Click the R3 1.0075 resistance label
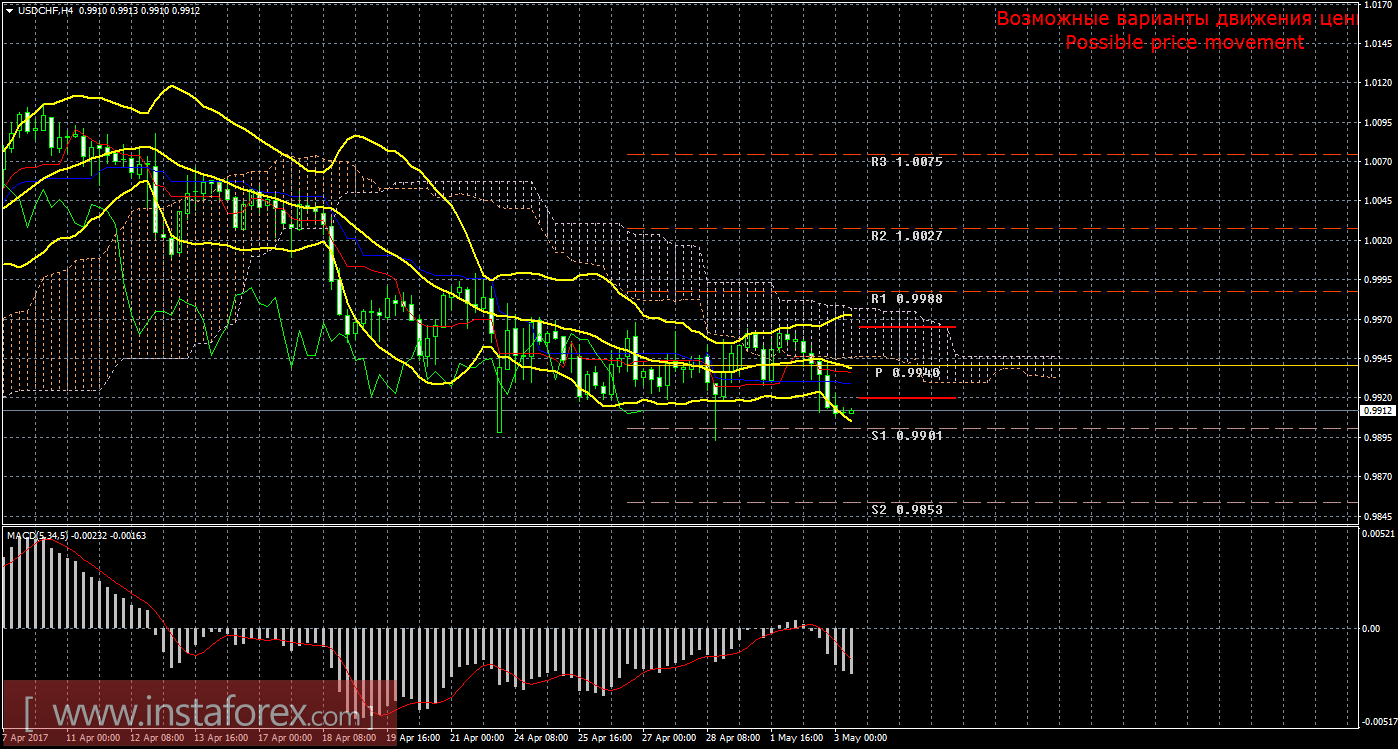Screen dimensions: 1398x749 point(906,161)
